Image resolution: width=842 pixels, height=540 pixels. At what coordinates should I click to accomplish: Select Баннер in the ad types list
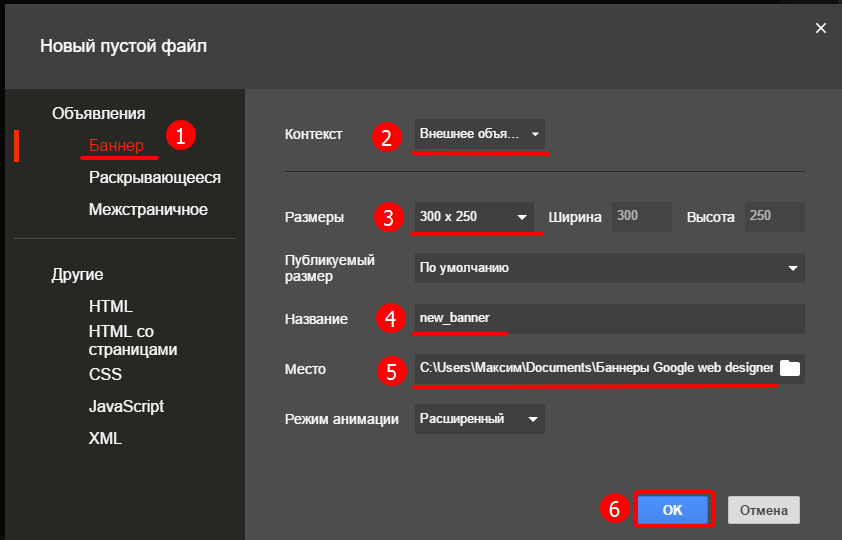(116, 145)
